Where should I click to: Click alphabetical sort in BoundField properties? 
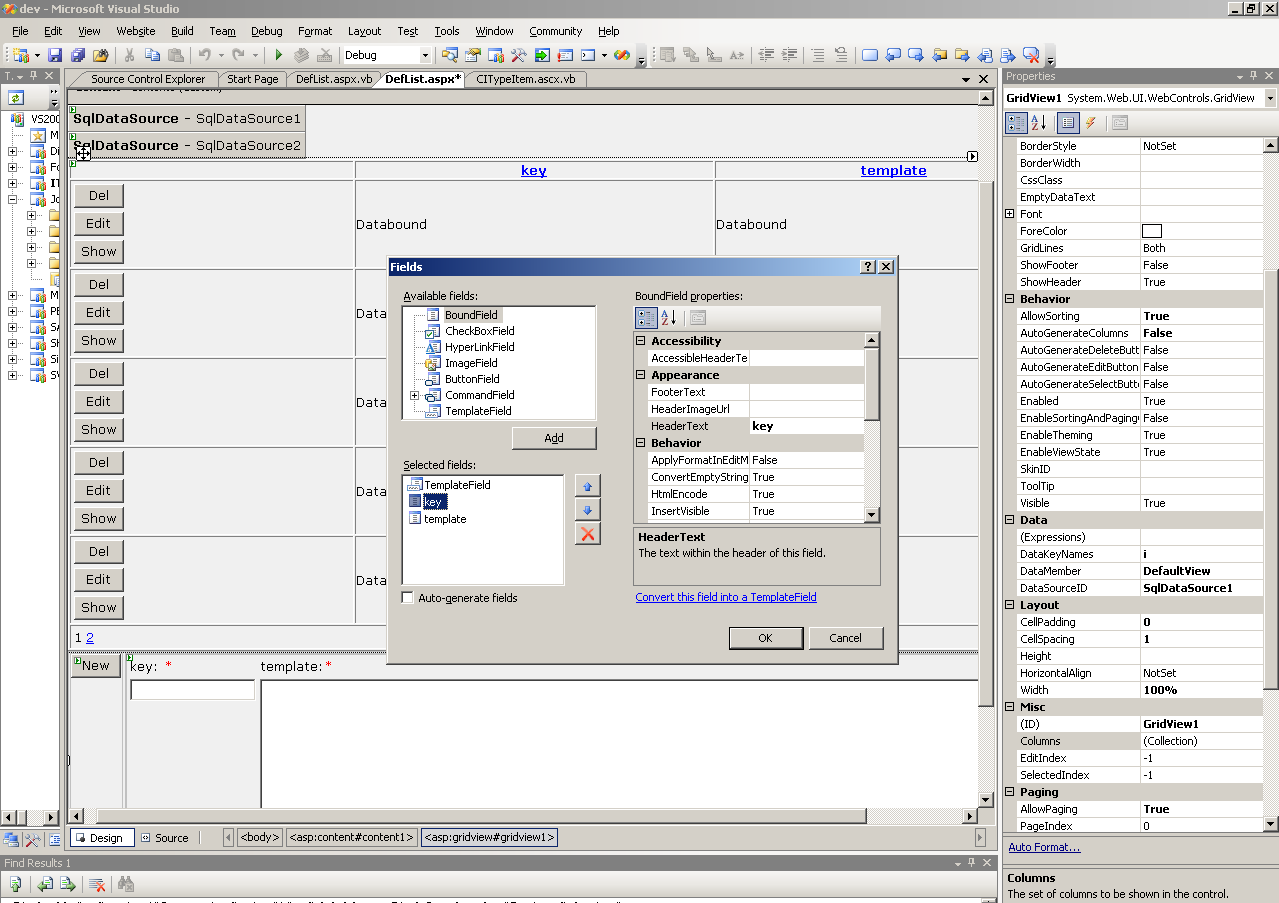pyautogui.click(x=669, y=318)
